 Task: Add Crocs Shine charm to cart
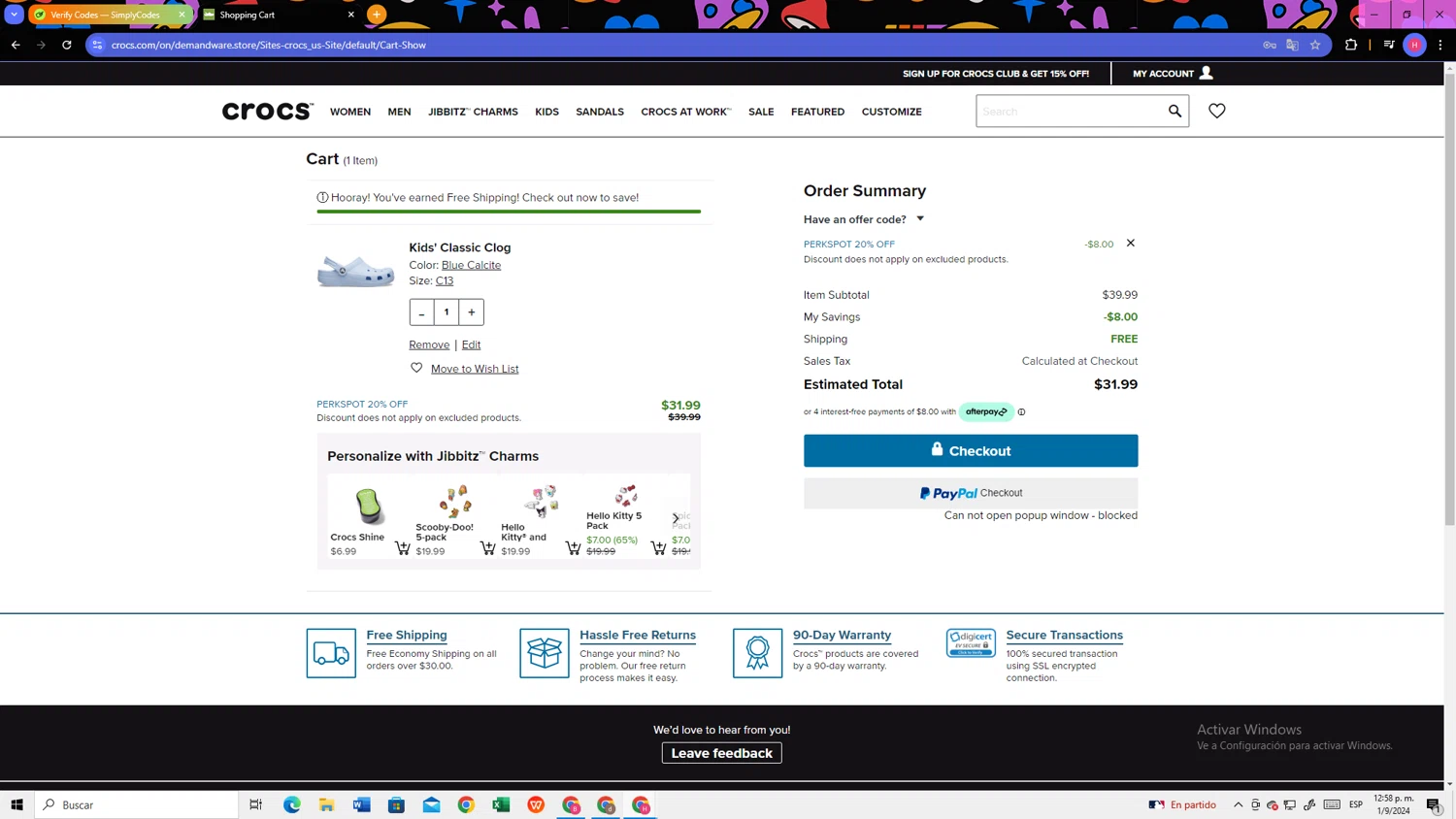click(x=402, y=548)
